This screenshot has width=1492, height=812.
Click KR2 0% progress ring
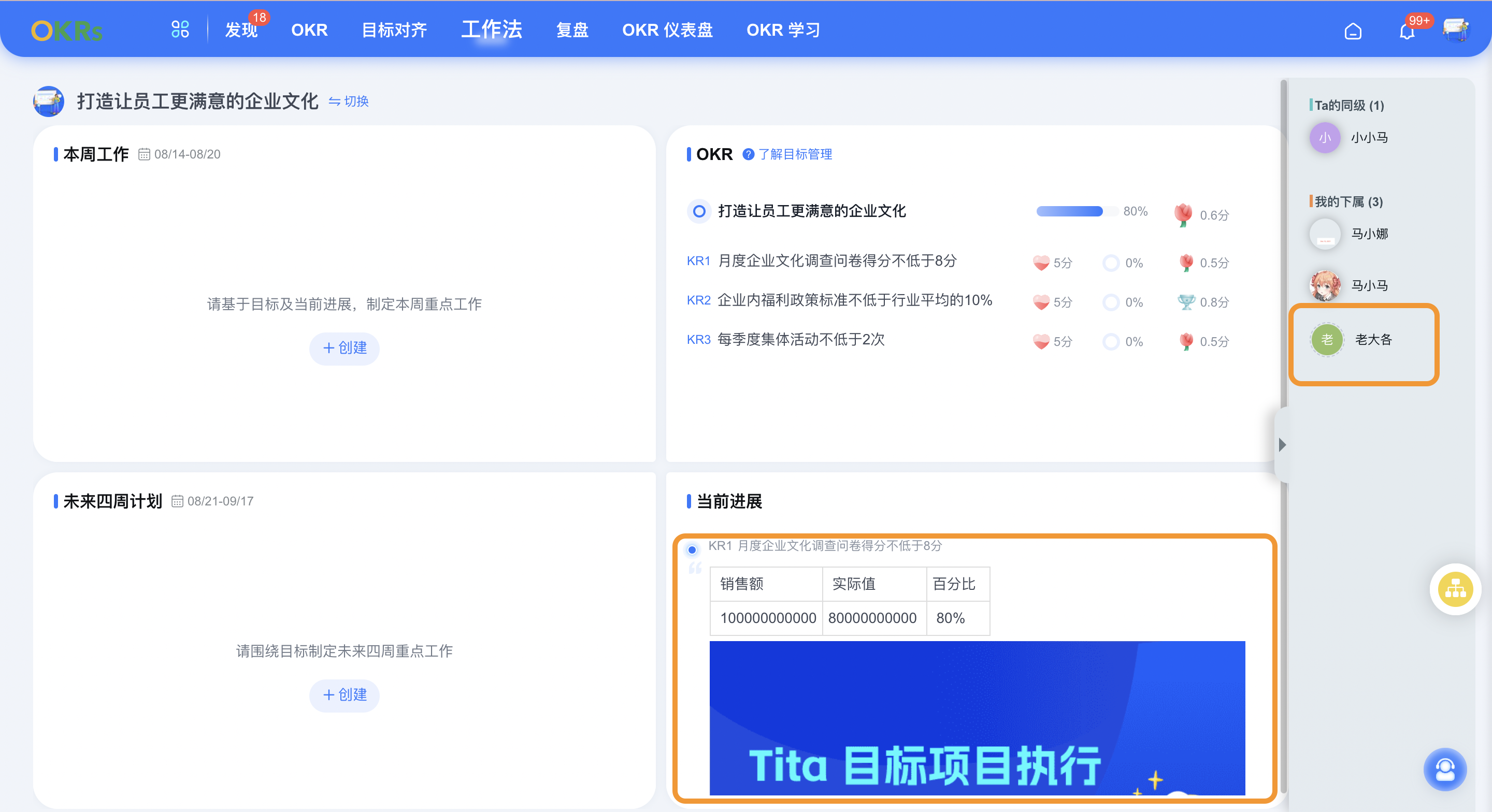coord(1111,302)
